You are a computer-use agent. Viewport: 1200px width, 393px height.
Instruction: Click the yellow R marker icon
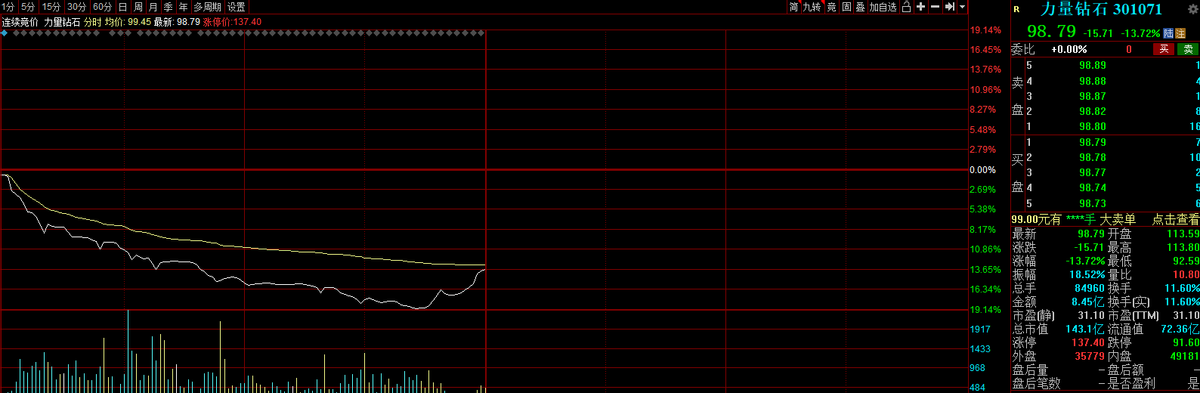point(1017,9)
